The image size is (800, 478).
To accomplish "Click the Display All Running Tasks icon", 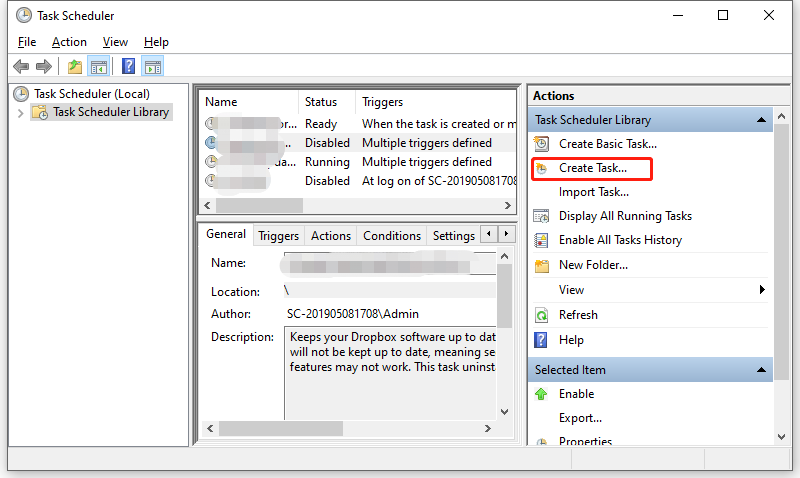I will [541, 216].
